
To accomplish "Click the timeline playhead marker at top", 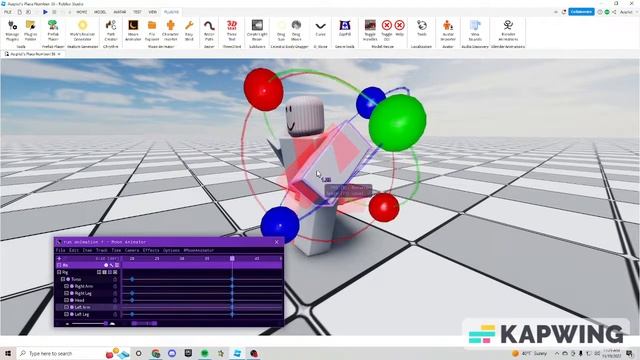I will [x=232, y=258].
